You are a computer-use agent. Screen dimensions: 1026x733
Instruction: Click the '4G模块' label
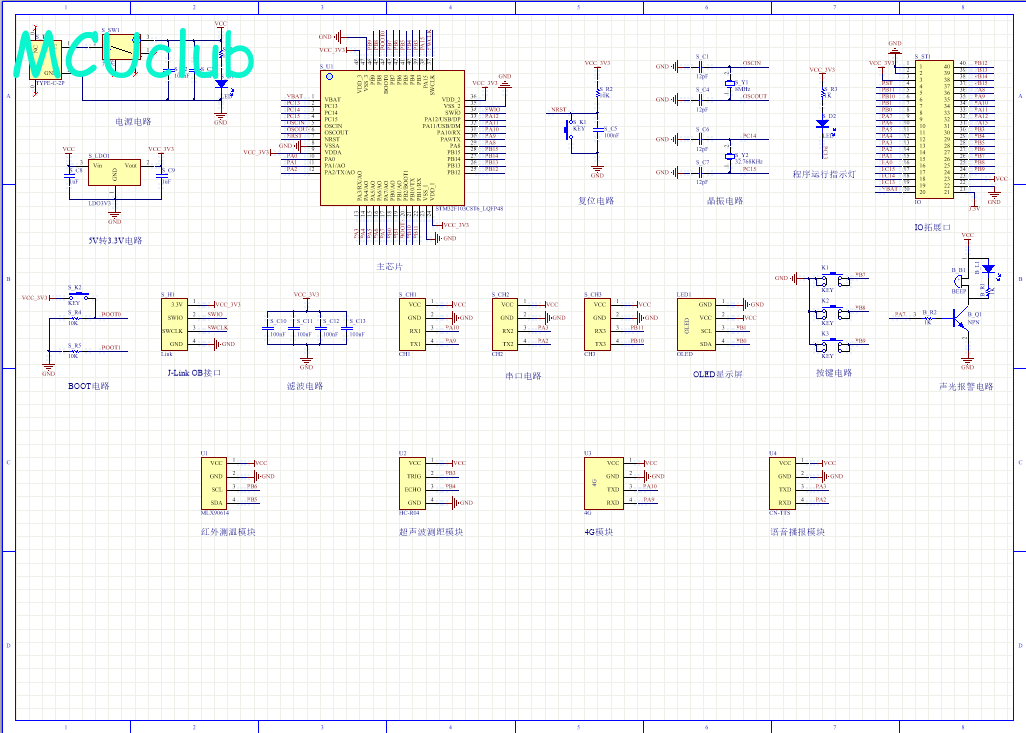tap(599, 532)
